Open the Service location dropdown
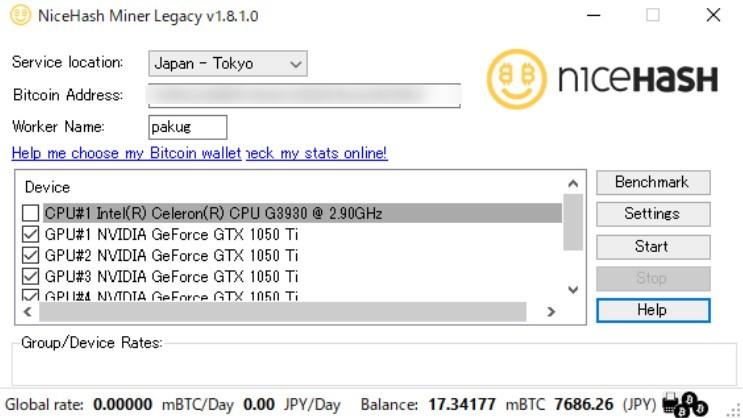Image resolution: width=743 pixels, height=418 pixels. (227, 64)
